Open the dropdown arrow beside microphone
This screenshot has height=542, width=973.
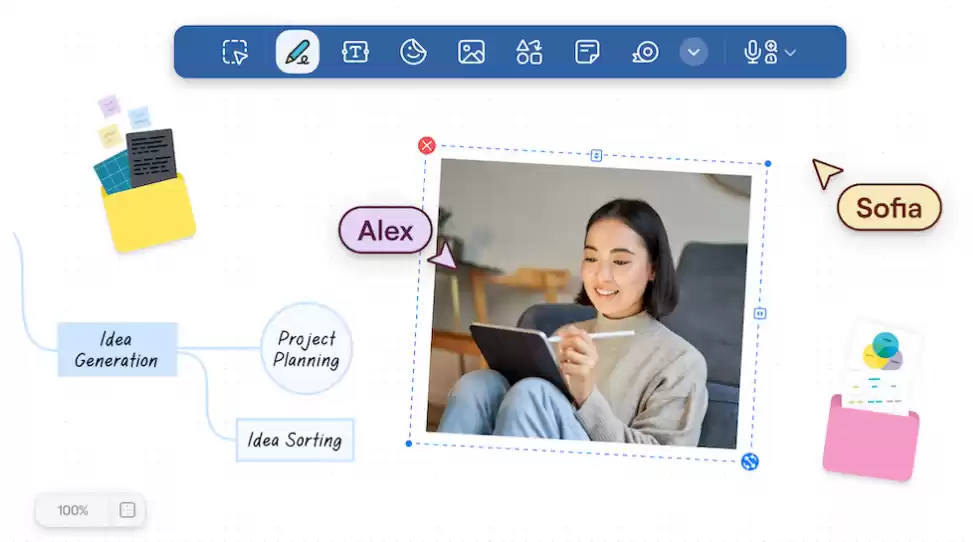pyautogui.click(x=791, y=52)
